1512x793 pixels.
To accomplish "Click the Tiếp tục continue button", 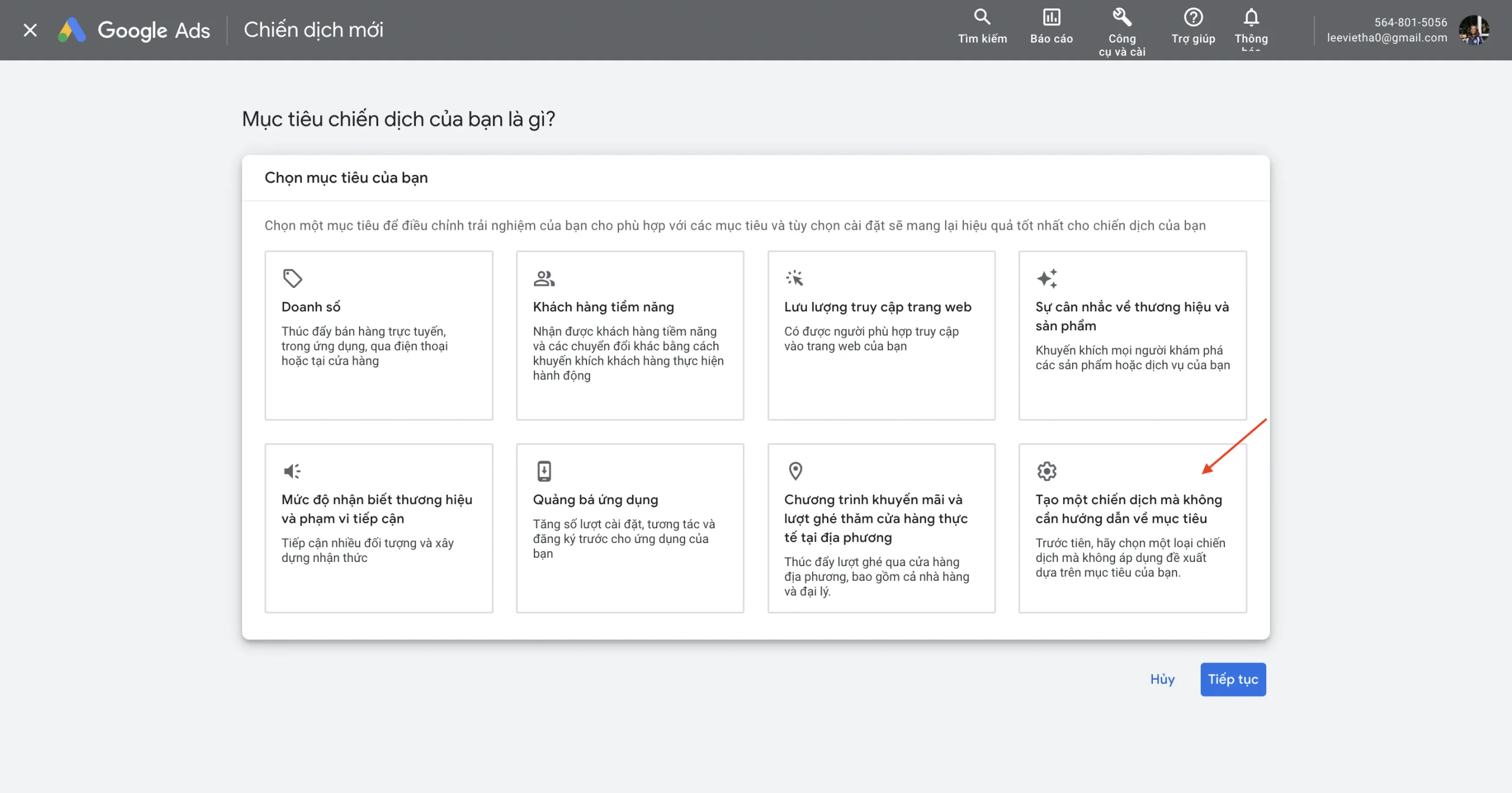I will point(1233,679).
